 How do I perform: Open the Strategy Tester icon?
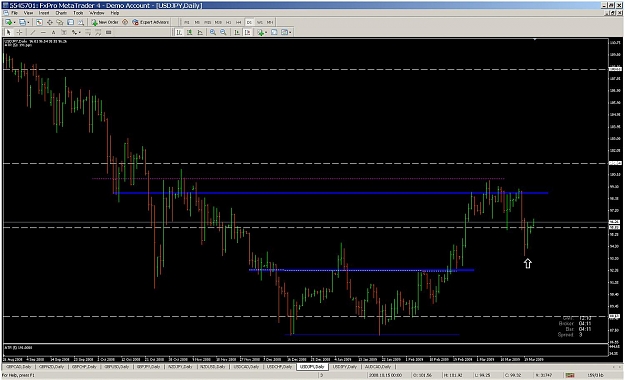[81, 22]
